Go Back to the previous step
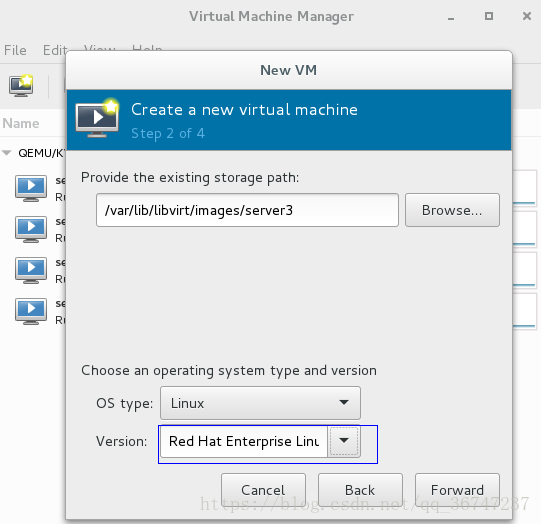The width and height of the screenshot is (541, 524). [x=360, y=490]
